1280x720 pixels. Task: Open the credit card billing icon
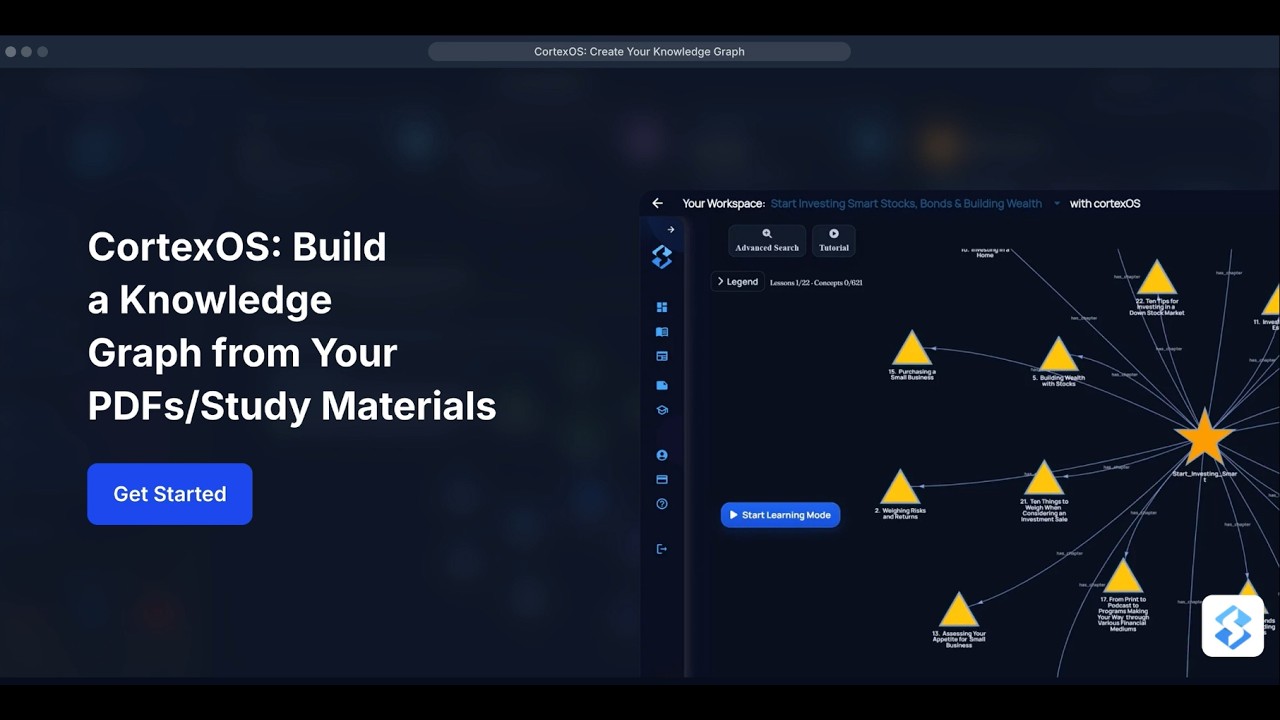[661, 480]
